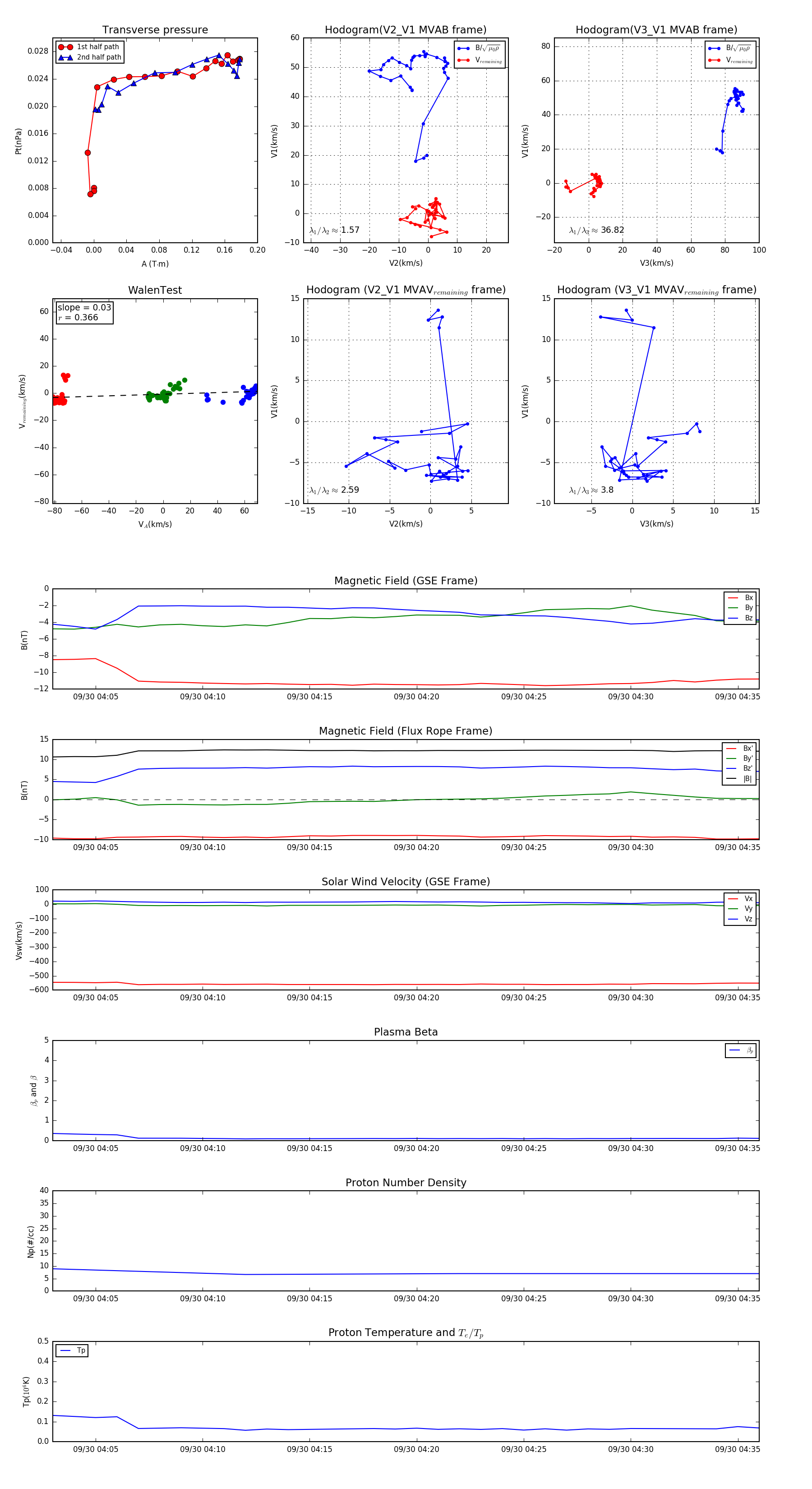Click the "Np(#/cc)" y-axis label
This screenshot has height=1489, width=812.
pyautogui.click(x=31, y=1242)
